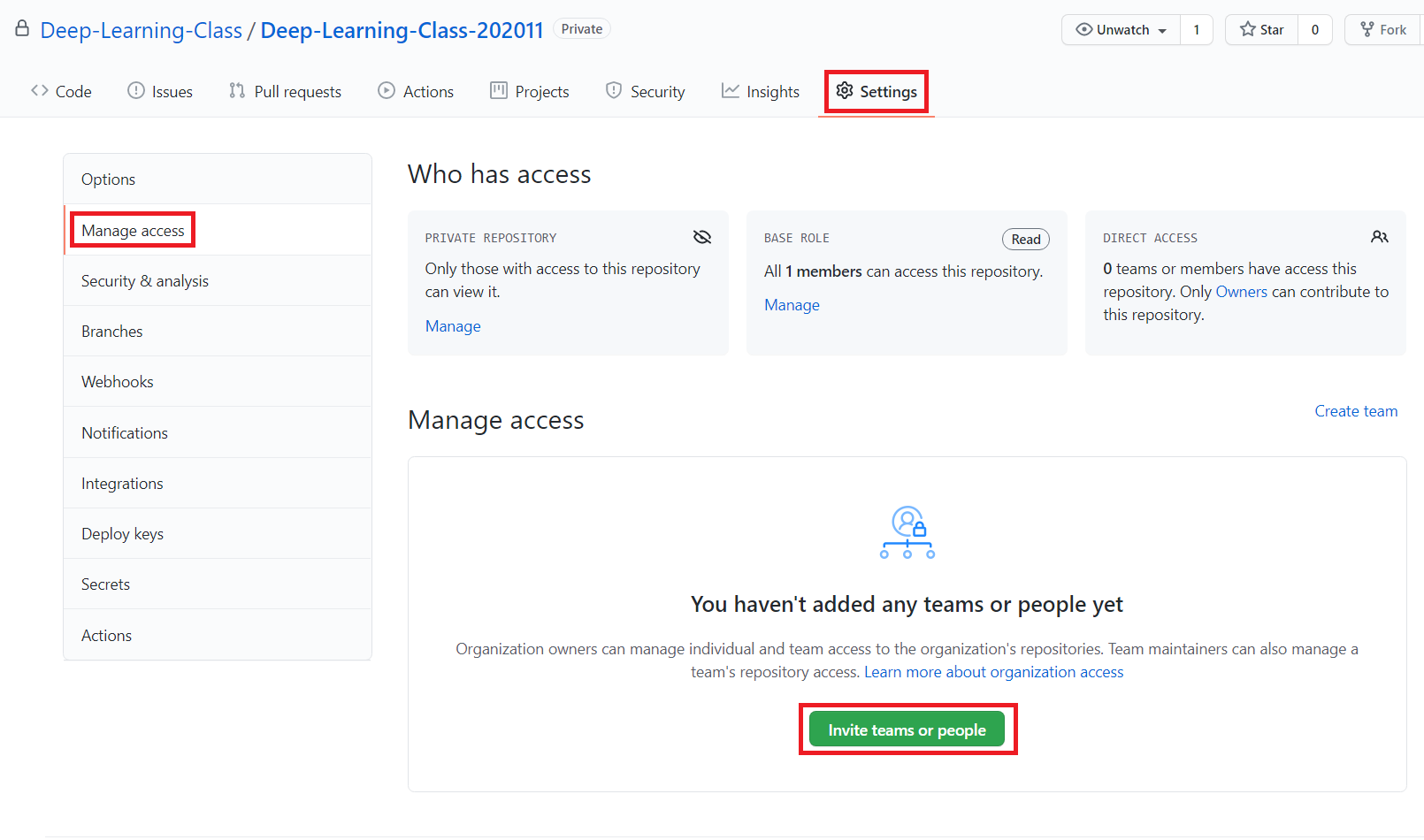This screenshot has height=840, width=1424.
Task: Click the 'BASE ROLE' card title
Action: (x=797, y=238)
